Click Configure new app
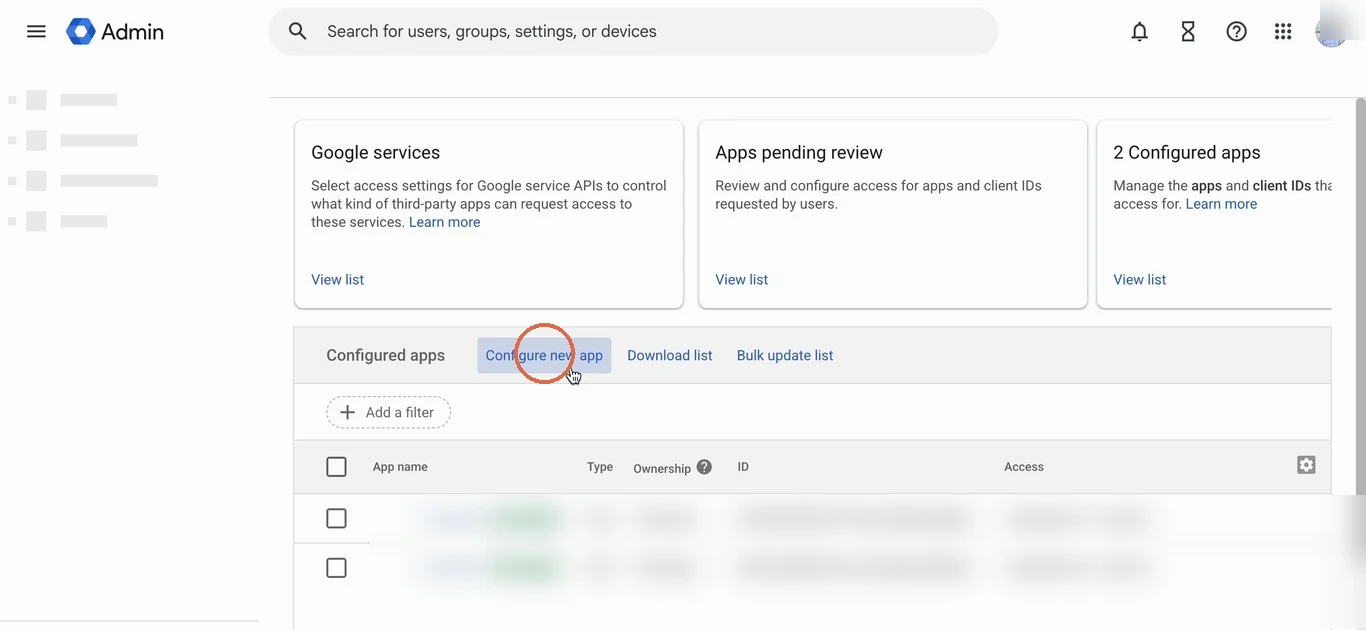This screenshot has width=1366, height=630. click(x=544, y=355)
